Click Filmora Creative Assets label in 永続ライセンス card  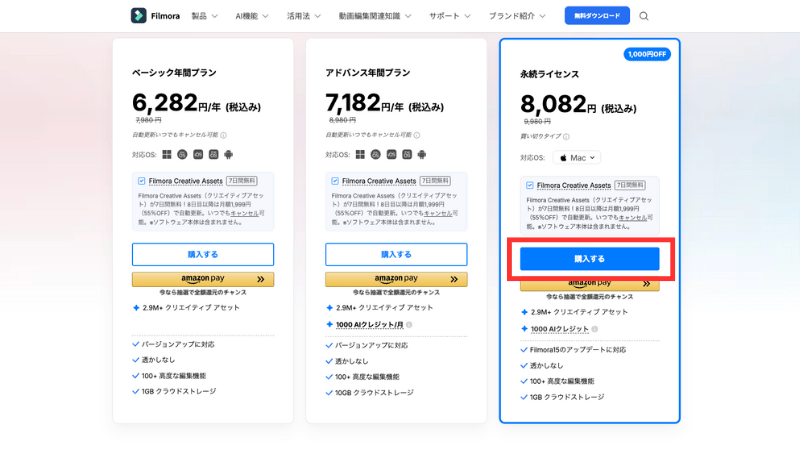click(x=574, y=185)
